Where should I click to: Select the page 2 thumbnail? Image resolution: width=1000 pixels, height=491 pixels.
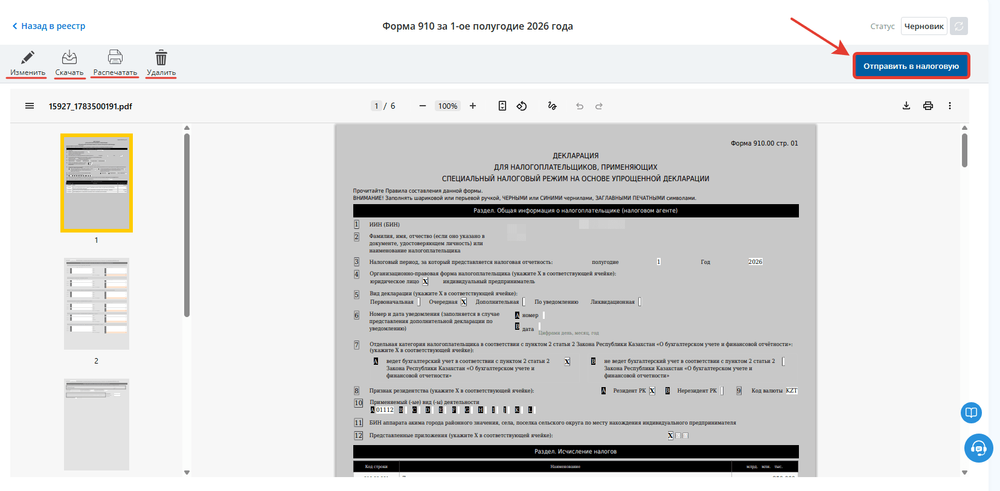tap(96, 304)
